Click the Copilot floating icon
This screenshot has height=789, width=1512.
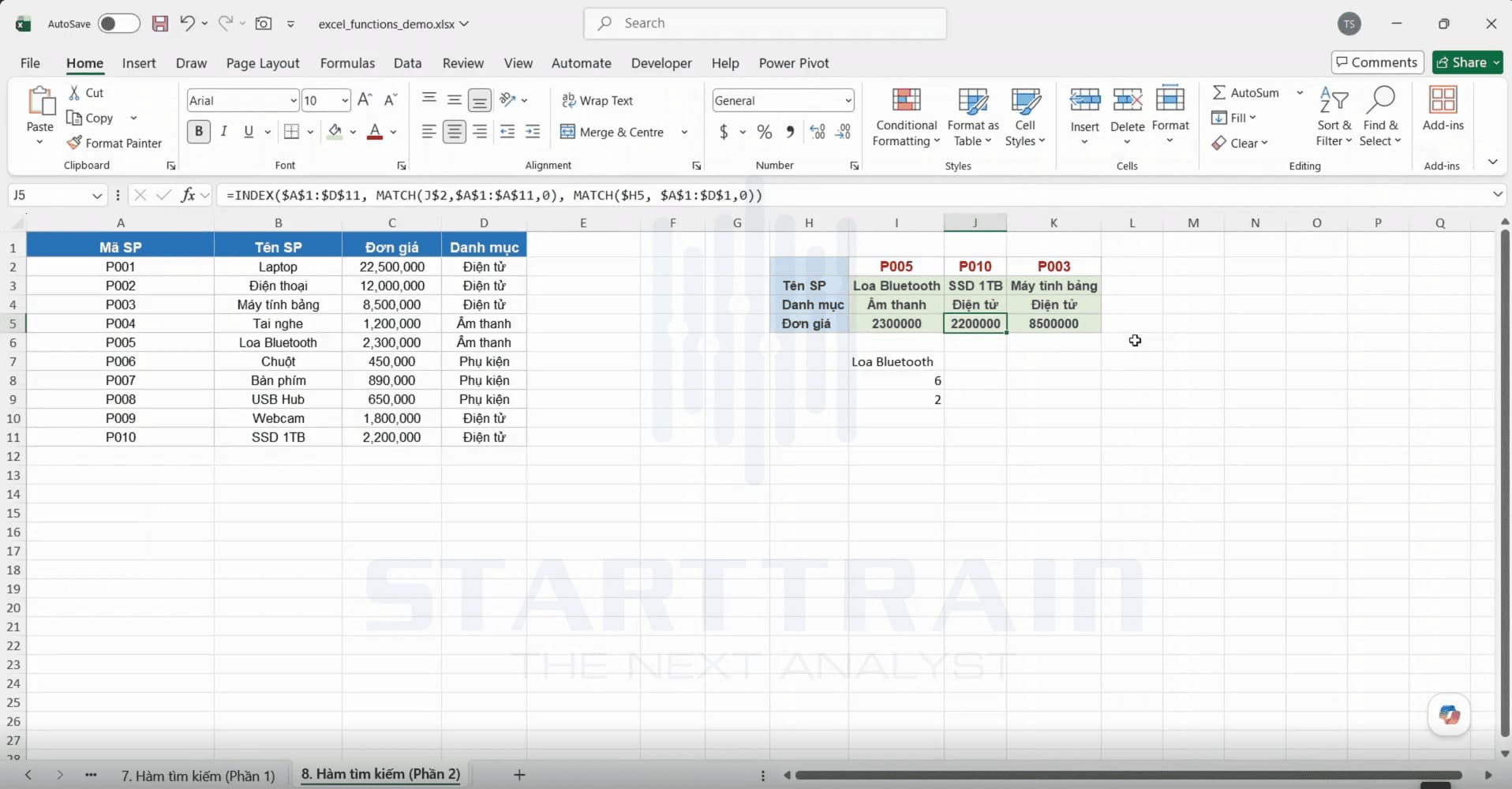click(x=1449, y=715)
